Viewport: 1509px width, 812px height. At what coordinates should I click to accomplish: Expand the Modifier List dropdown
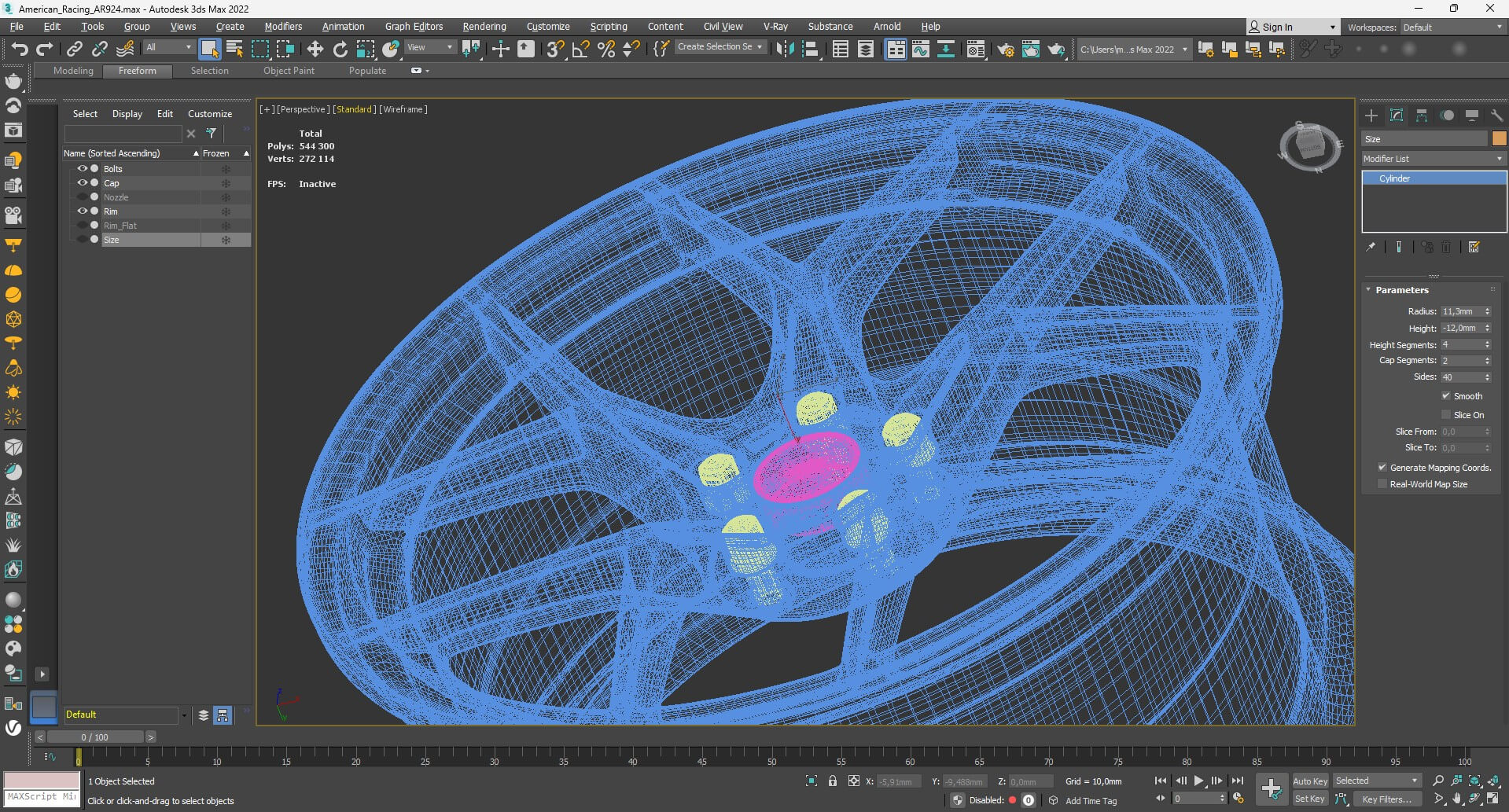point(1433,159)
